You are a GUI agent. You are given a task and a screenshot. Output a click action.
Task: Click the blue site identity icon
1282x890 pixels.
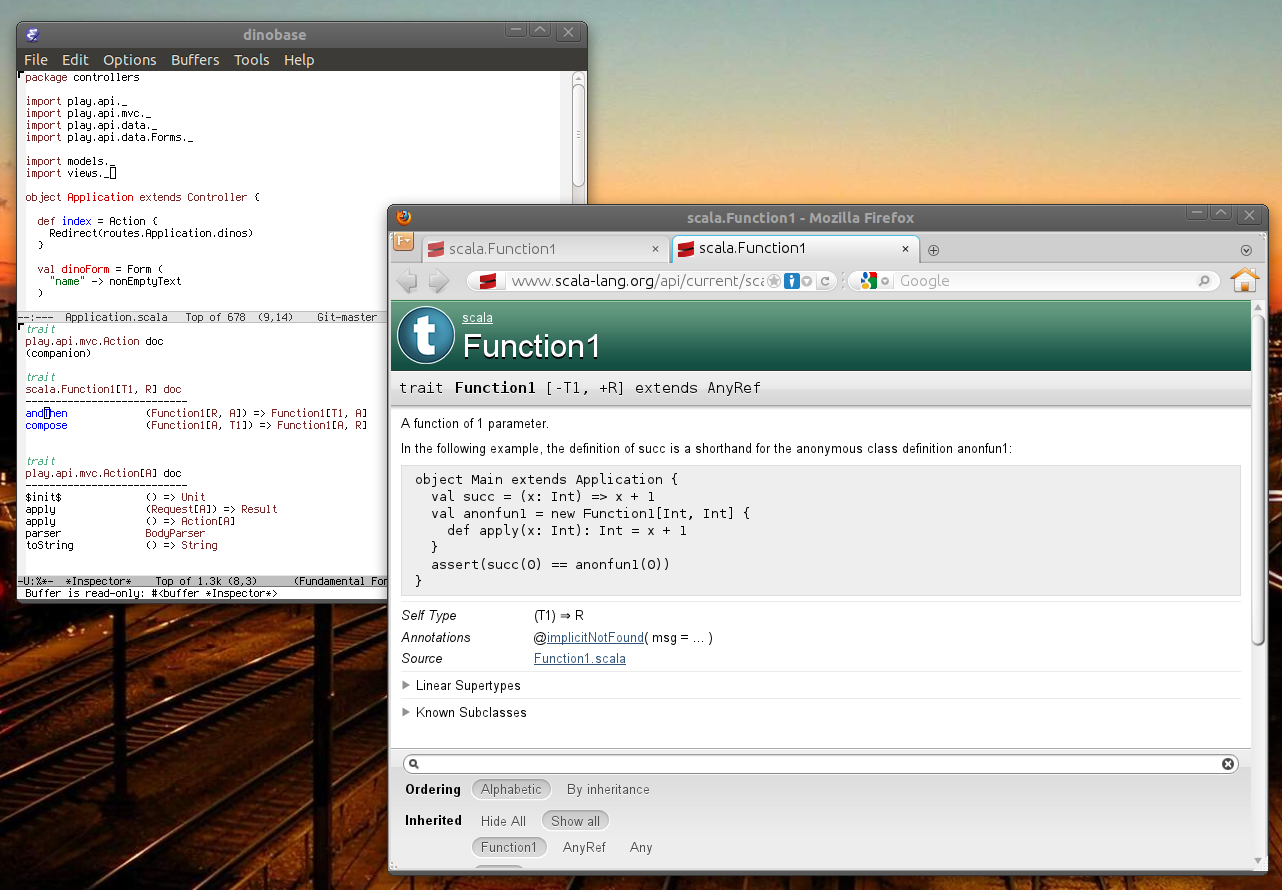point(791,281)
